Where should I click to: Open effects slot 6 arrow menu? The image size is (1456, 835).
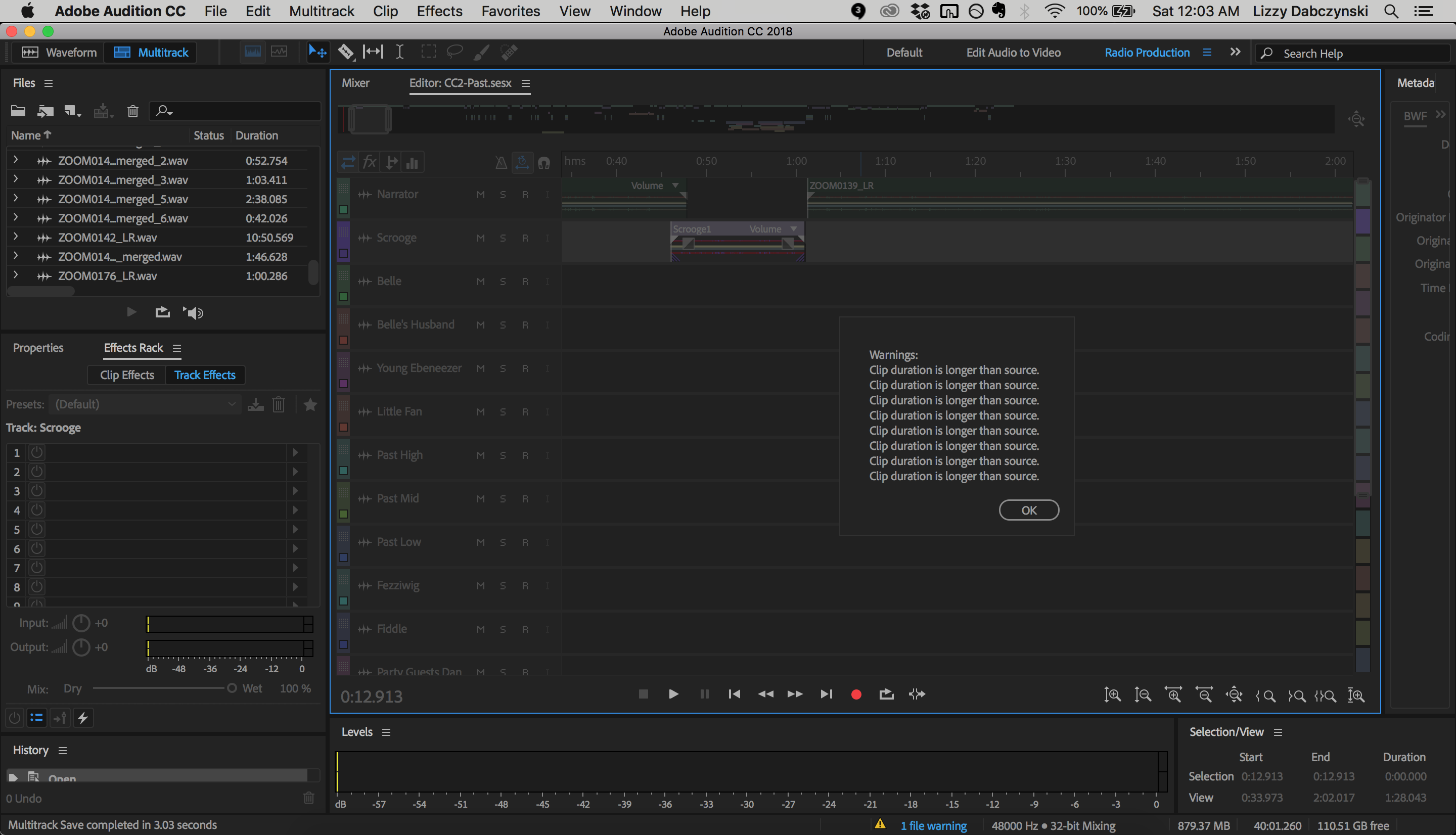point(295,548)
